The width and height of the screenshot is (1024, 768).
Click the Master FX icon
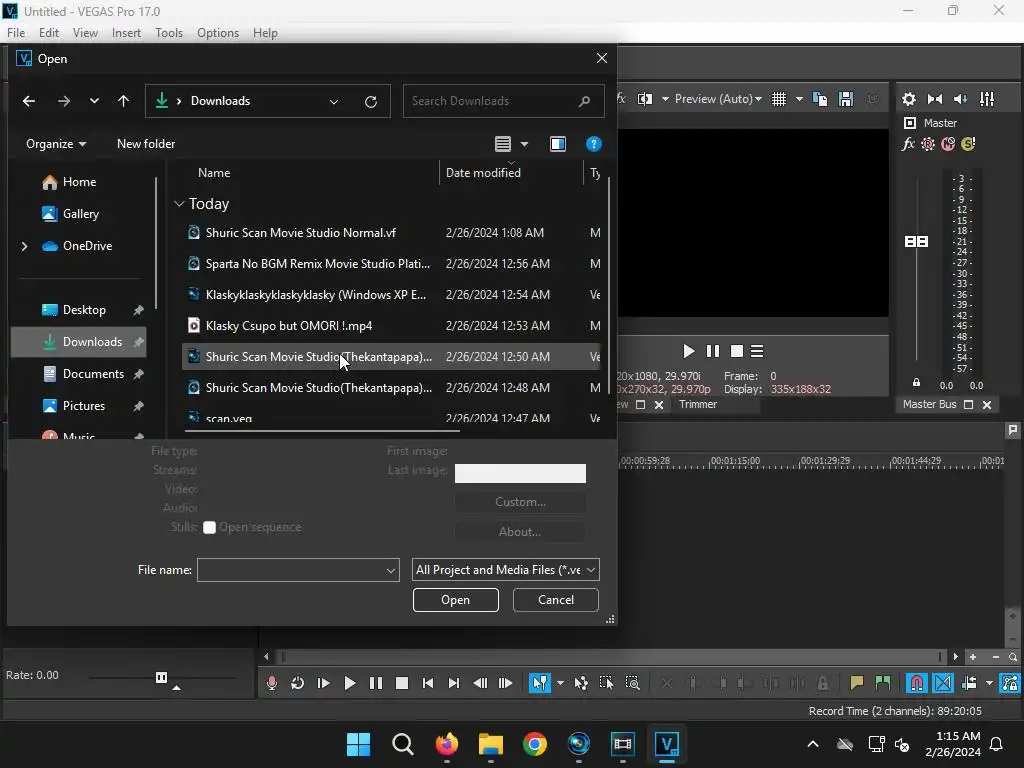908,144
